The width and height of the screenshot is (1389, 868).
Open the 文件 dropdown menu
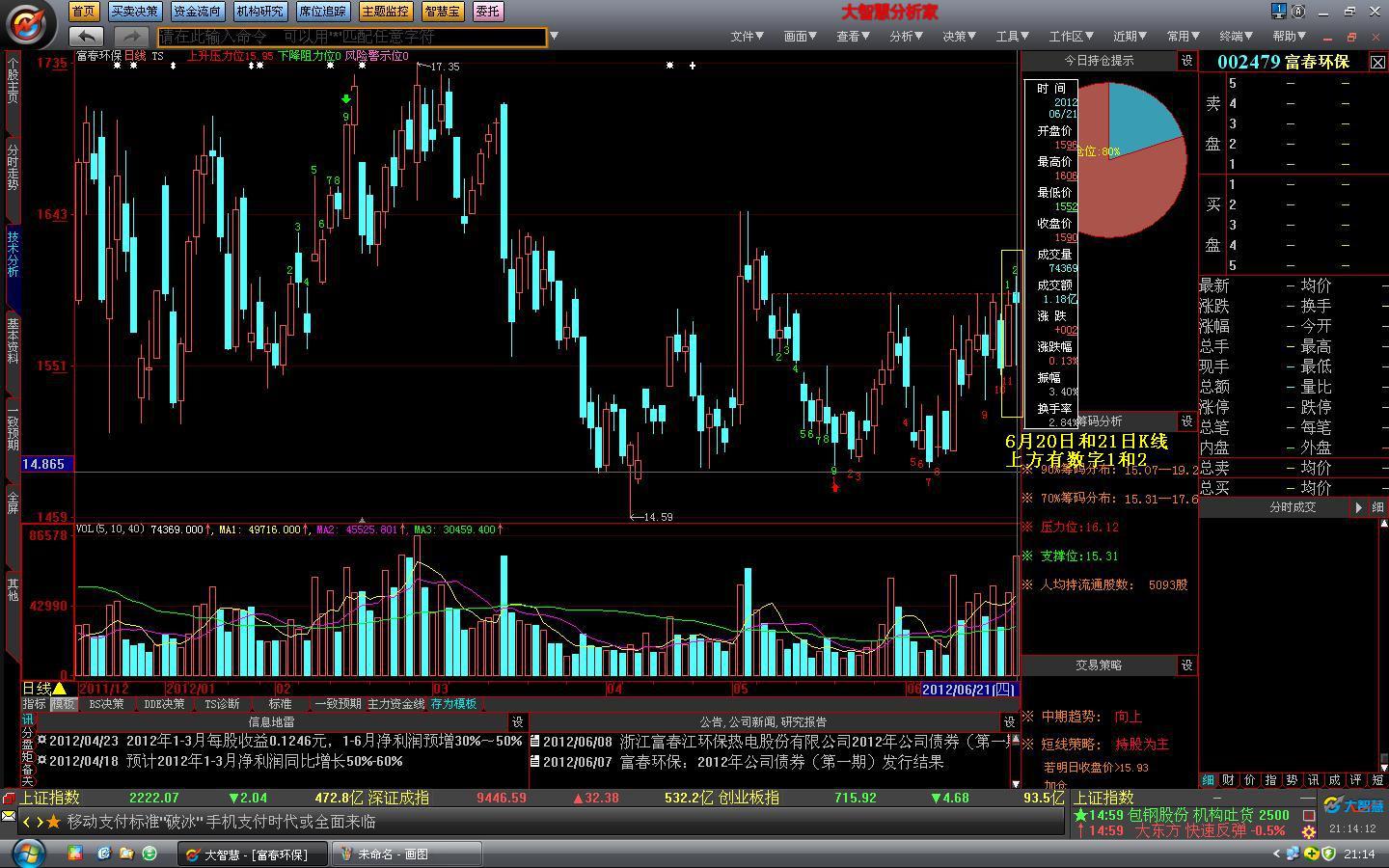(747, 37)
